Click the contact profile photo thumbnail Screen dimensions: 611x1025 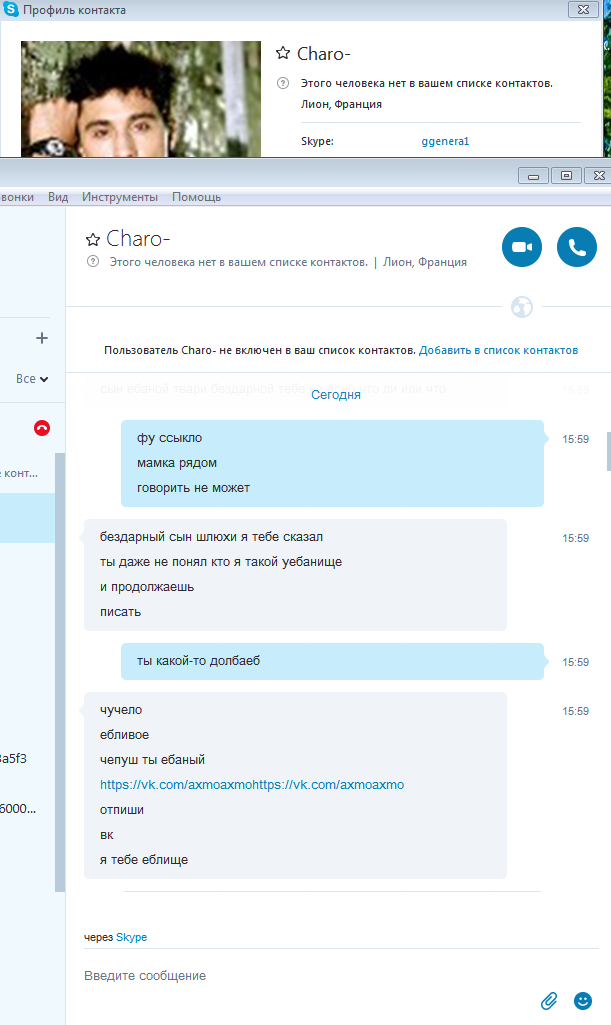pos(140,99)
